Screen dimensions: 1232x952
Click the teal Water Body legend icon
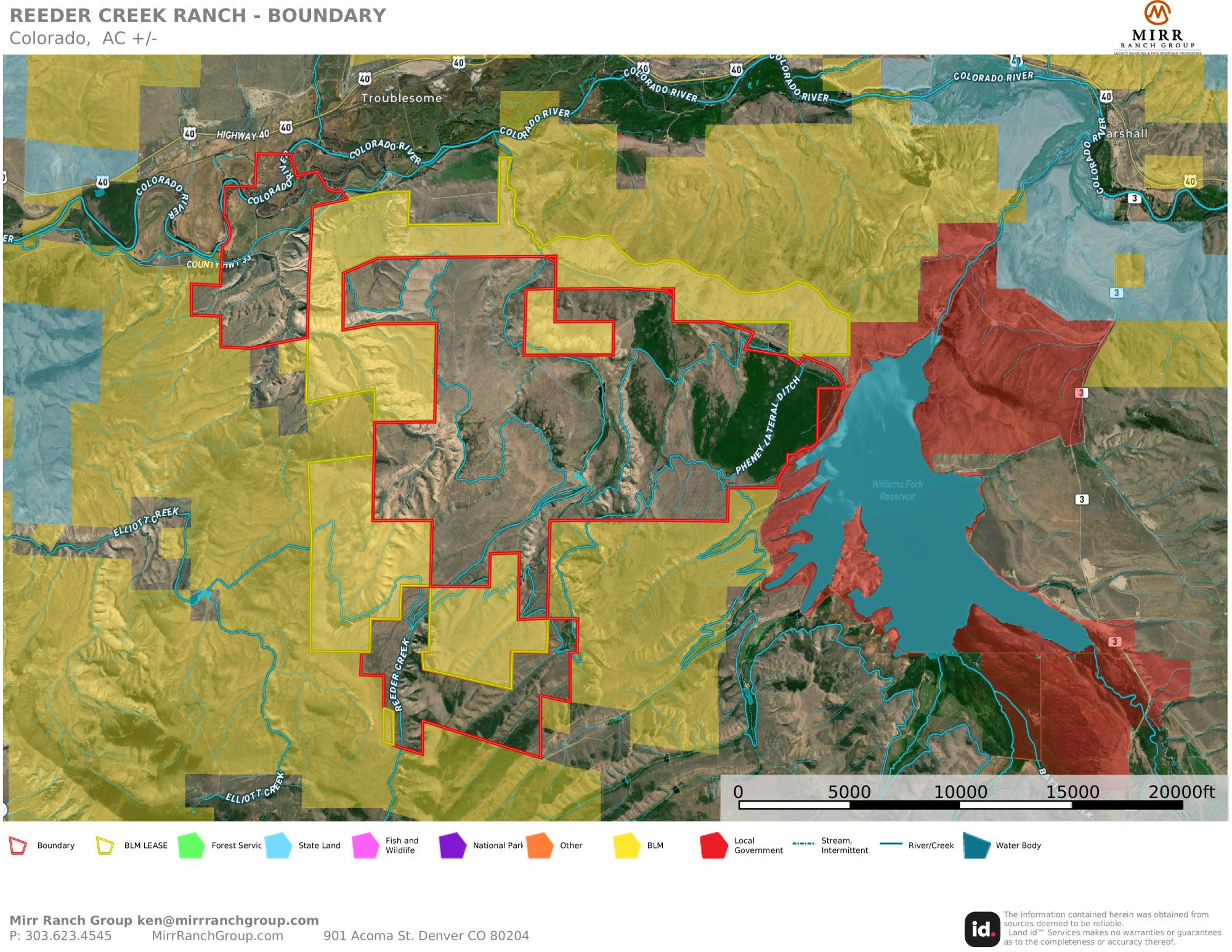point(976,845)
